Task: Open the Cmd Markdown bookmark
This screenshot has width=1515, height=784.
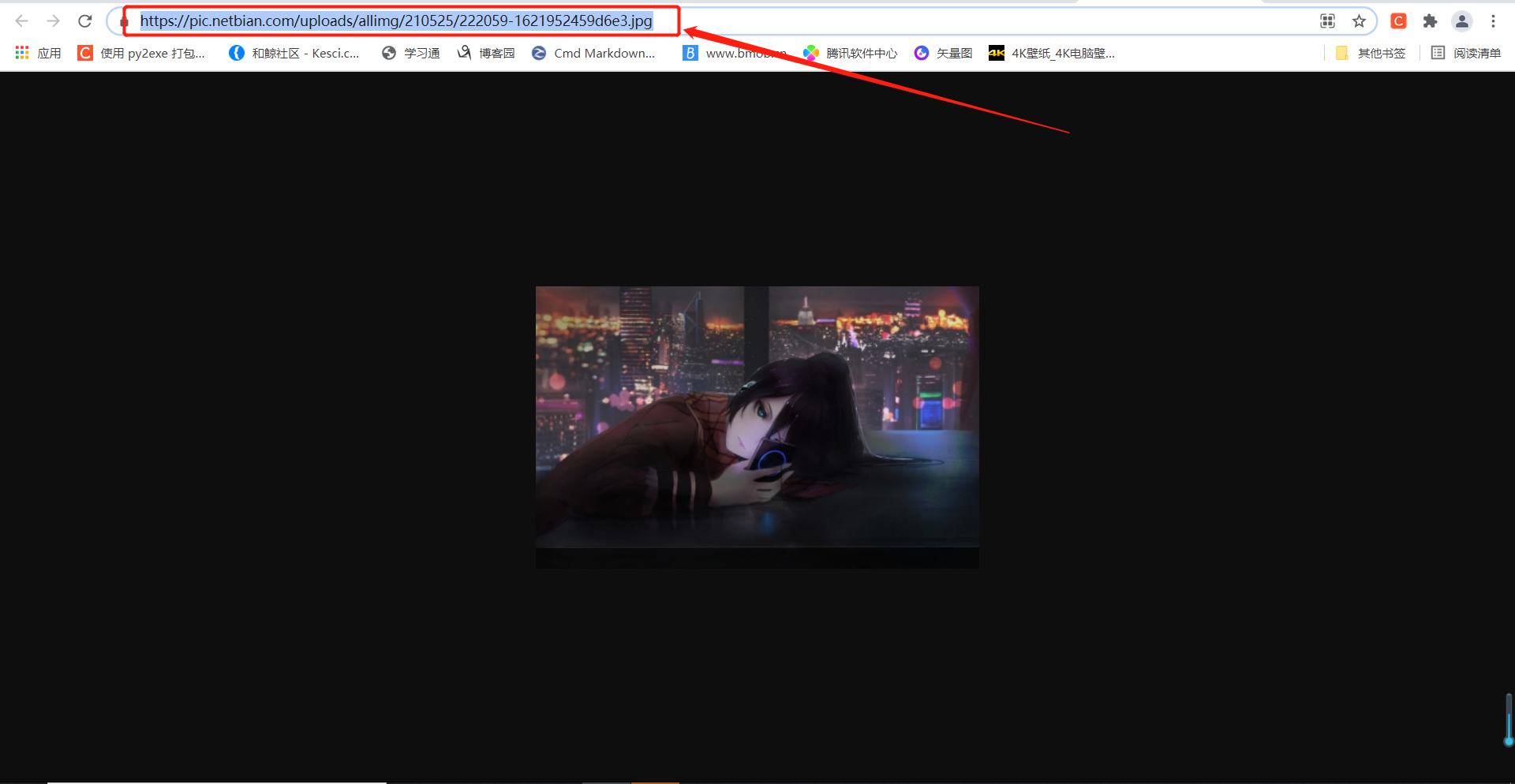Action: click(x=593, y=53)
